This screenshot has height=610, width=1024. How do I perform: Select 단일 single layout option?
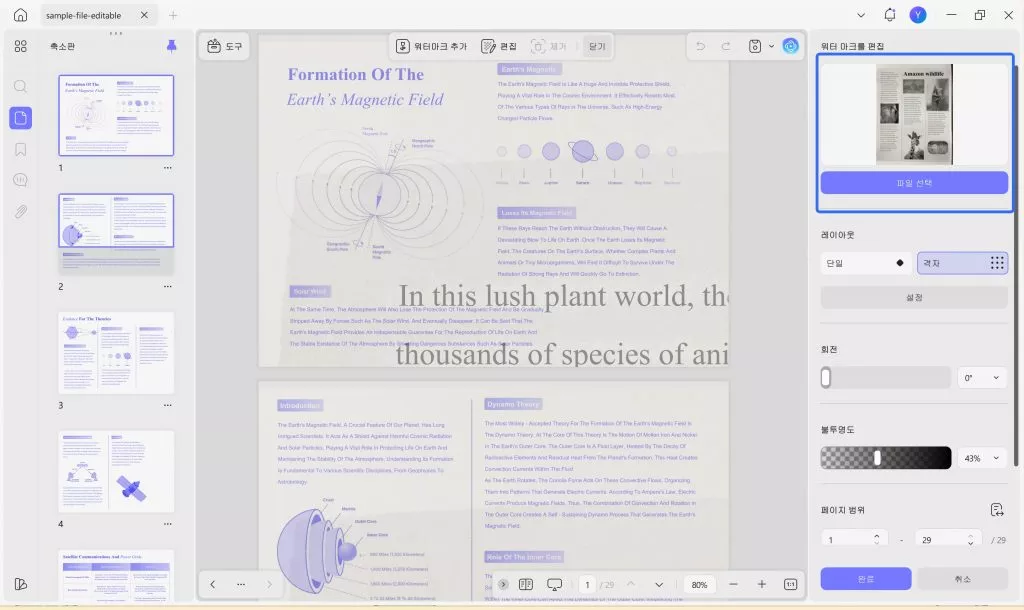tap(866, 263)
